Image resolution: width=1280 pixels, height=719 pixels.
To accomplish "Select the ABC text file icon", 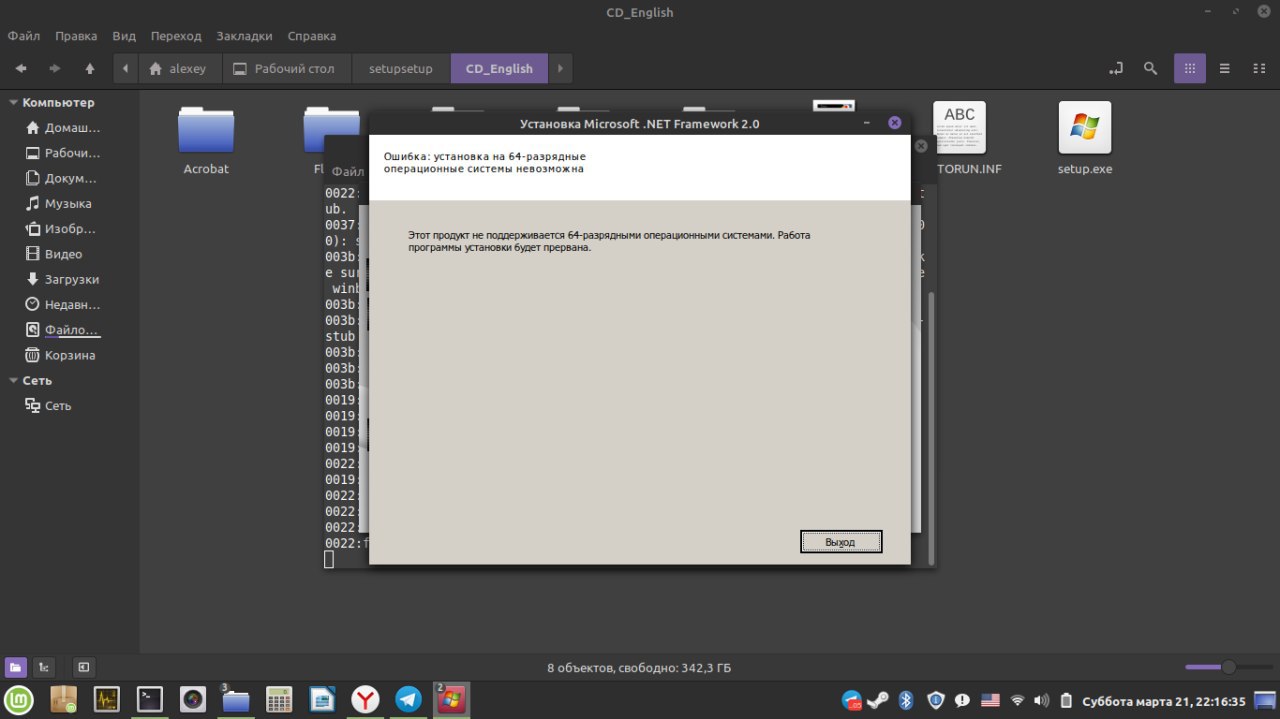I will (959, 127).
